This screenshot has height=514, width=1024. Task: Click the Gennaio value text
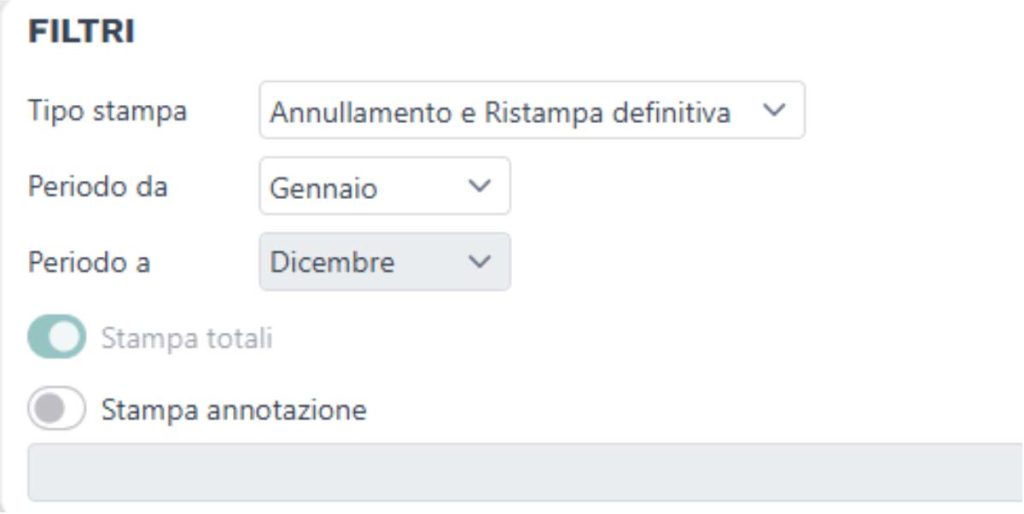(x=324, y=187)
